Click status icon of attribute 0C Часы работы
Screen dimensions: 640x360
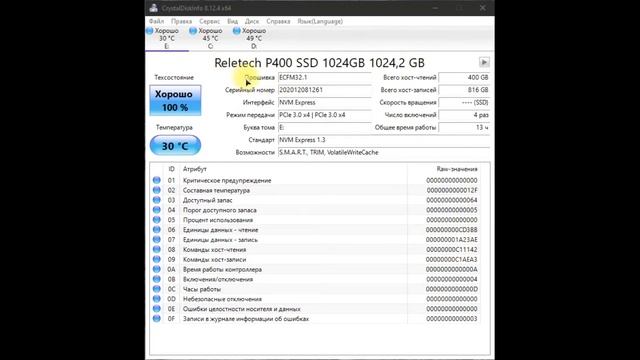157,289
